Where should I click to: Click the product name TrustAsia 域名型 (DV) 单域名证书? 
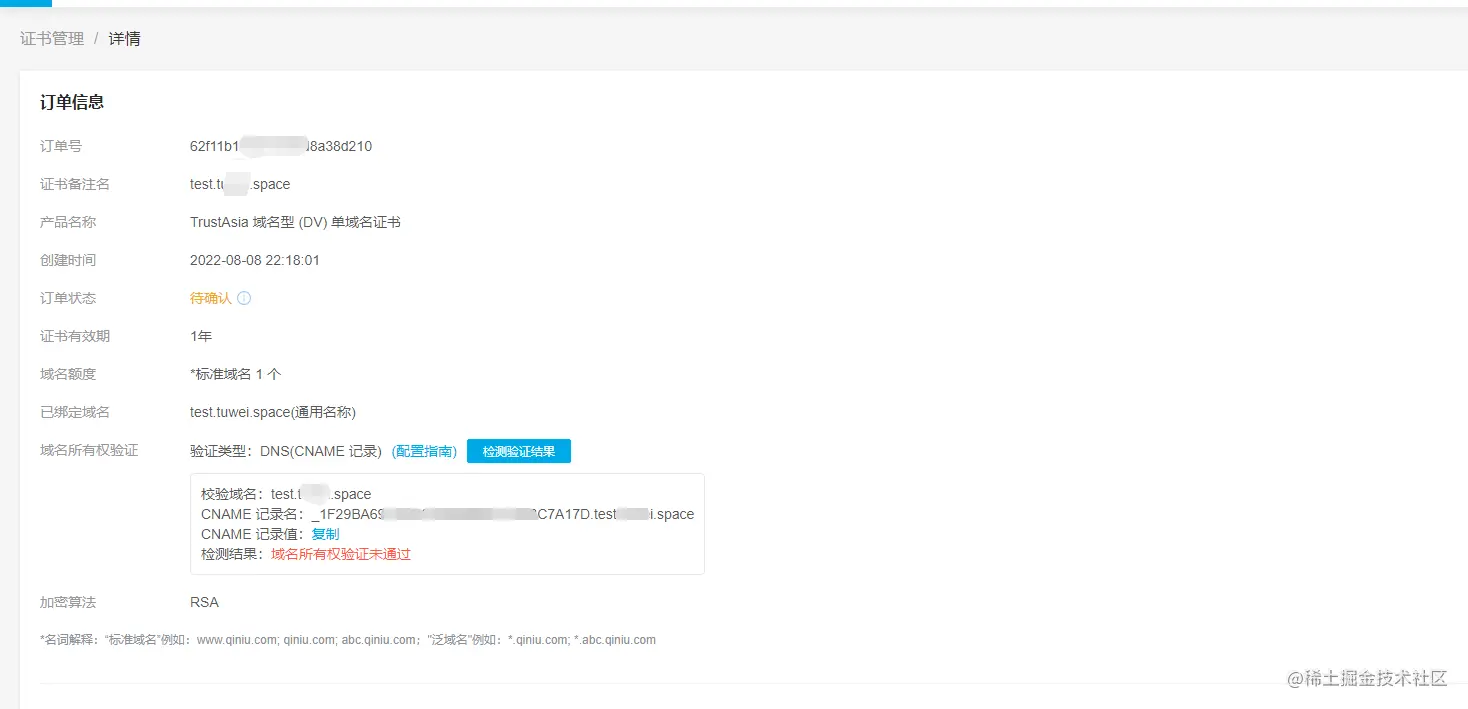pyautogui.click(x=295, y=222)
